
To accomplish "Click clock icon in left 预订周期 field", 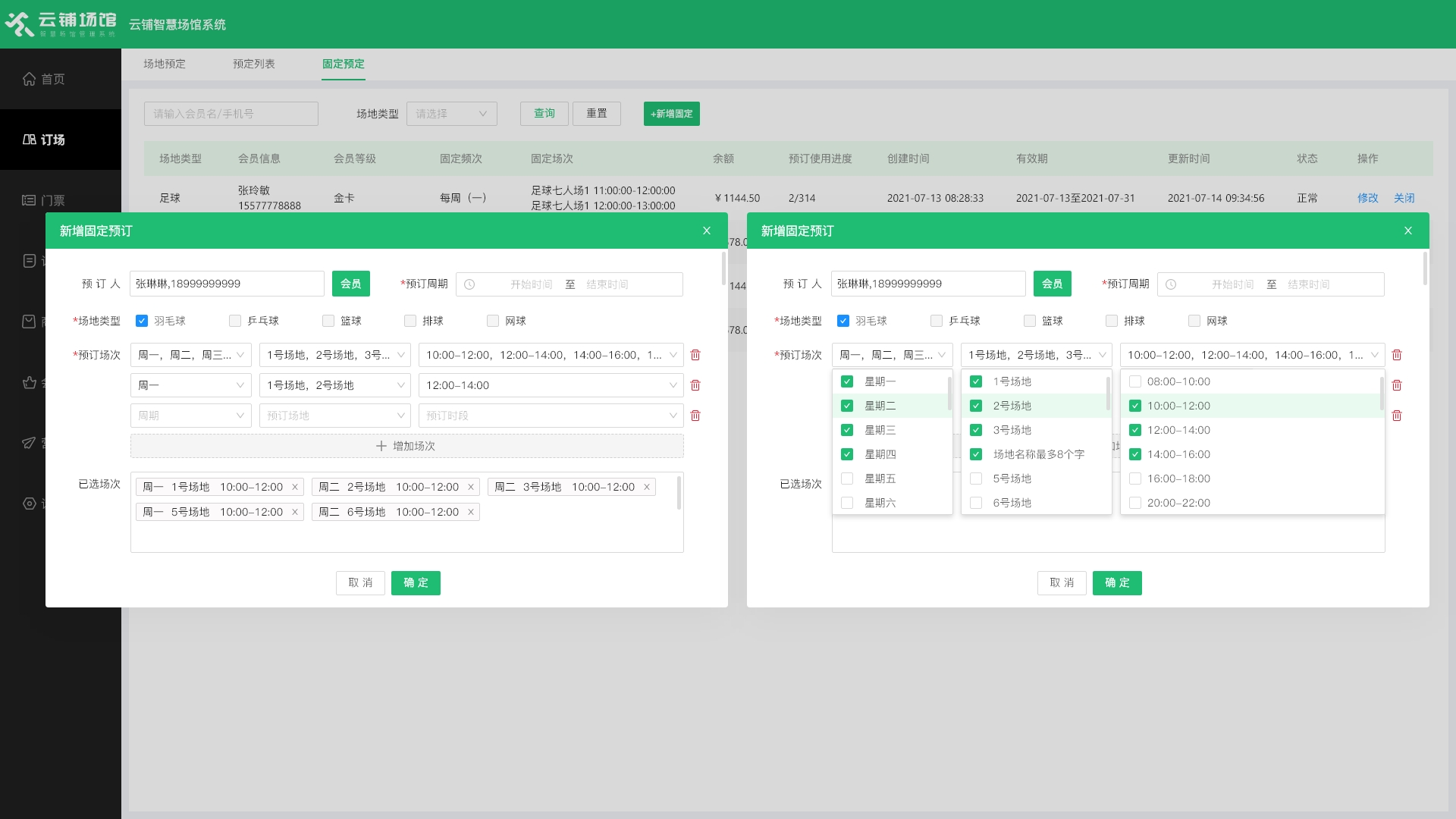I will pos(469,284).
